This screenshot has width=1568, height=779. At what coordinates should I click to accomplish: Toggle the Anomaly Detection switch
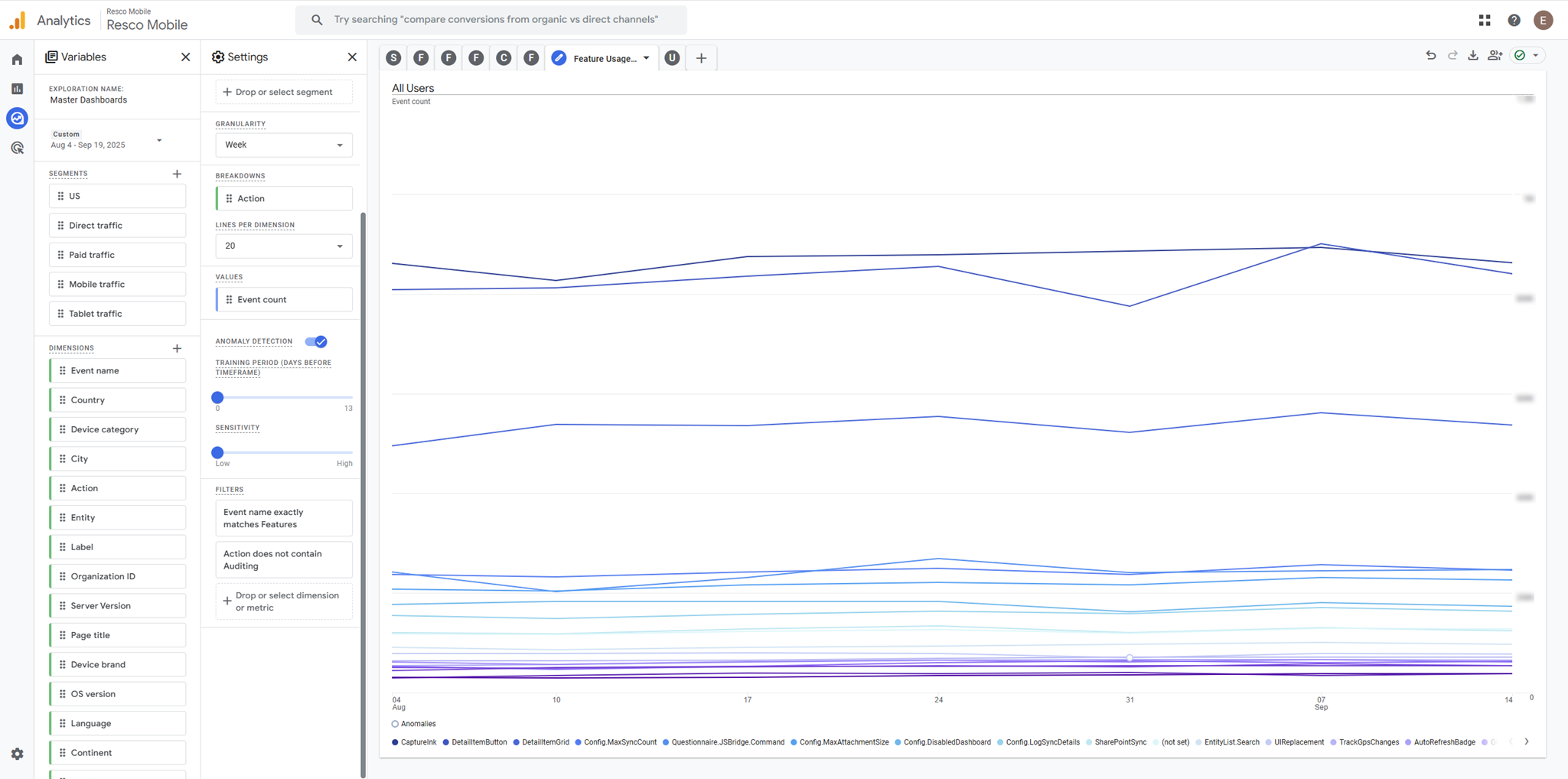[x=316, y=341]
